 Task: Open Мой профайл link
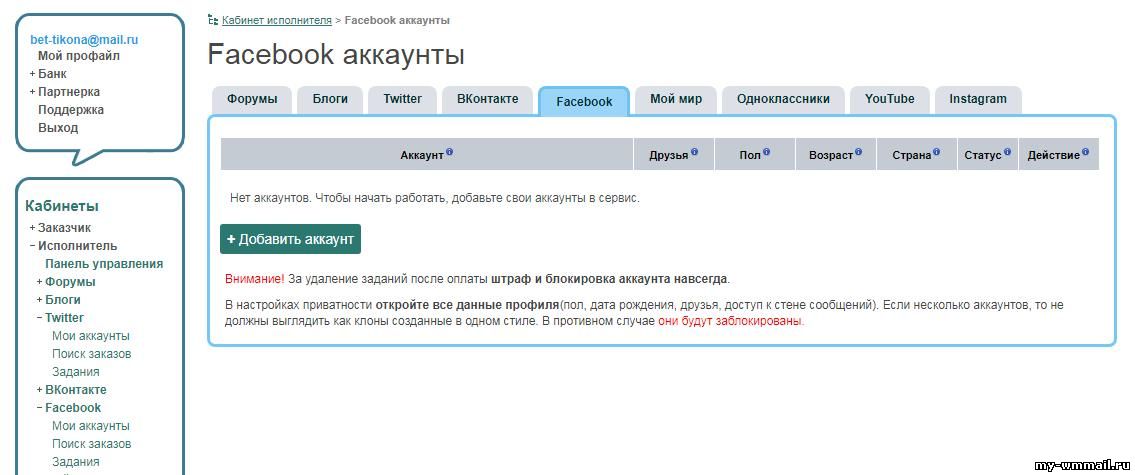point(79,56)
